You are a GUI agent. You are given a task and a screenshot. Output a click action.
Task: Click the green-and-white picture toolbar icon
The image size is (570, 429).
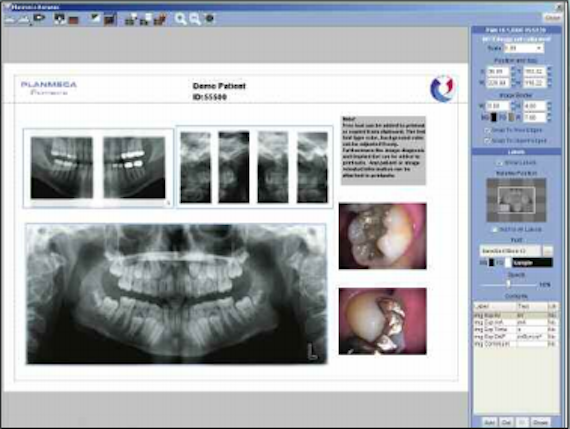coord(95,18)
